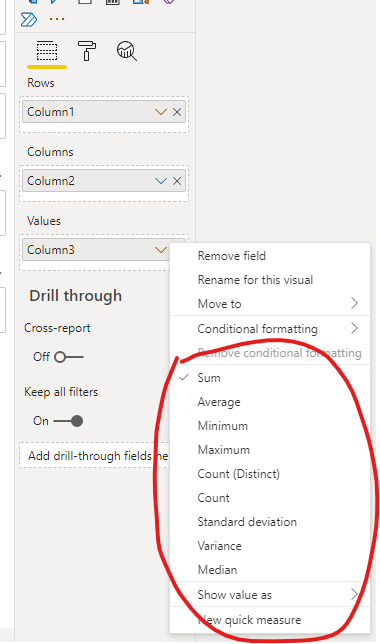Click the Cross-report label

57,328
